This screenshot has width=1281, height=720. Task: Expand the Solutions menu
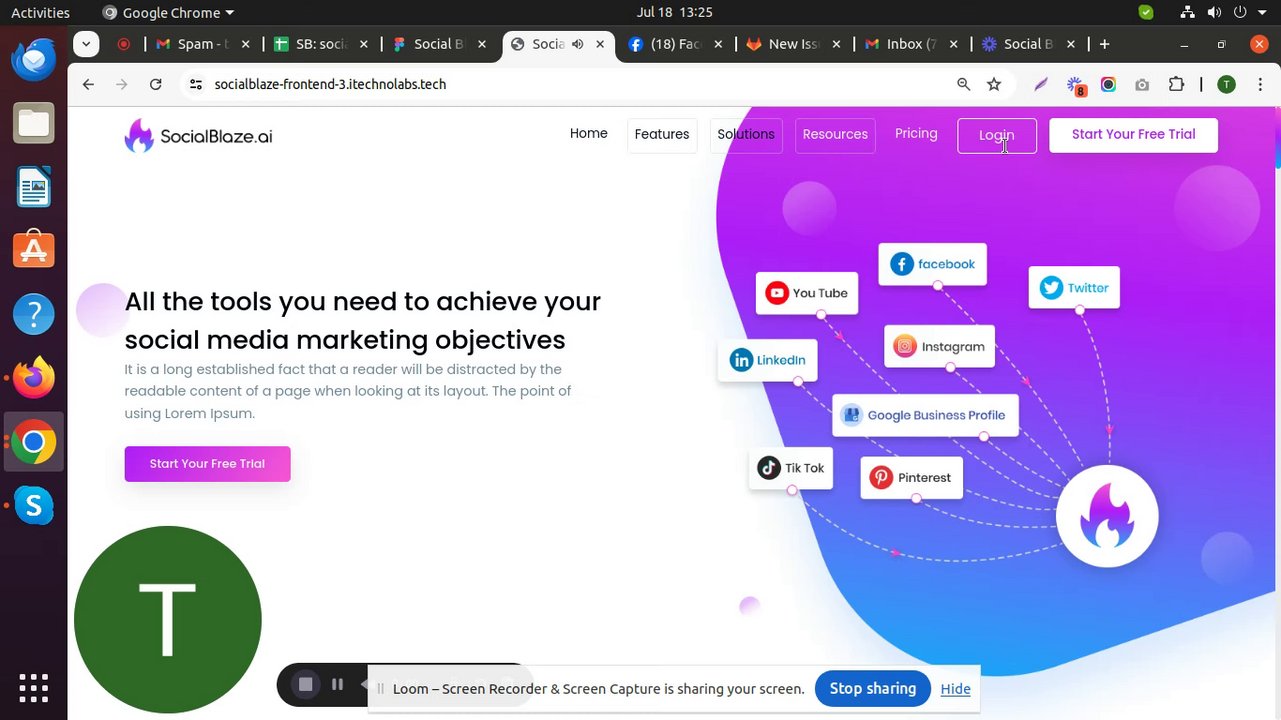(x=746, y=135)
